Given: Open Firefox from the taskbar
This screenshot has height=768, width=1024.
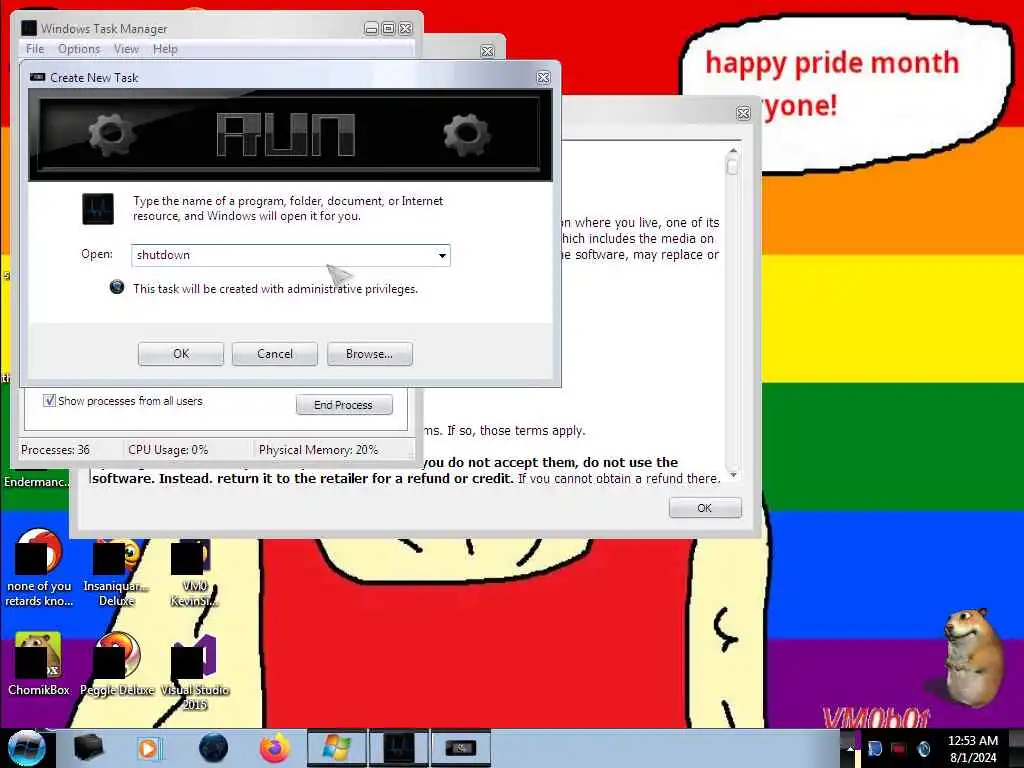Looking at the screenshot, I should point(275,748).
